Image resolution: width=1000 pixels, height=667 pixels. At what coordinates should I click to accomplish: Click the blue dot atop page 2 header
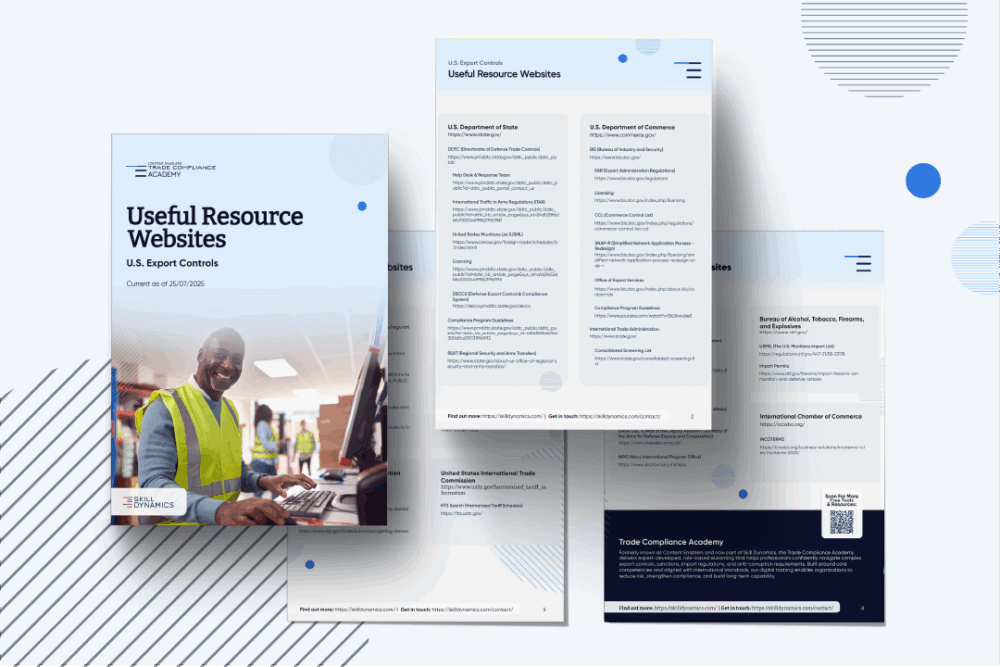pos(622,58)
